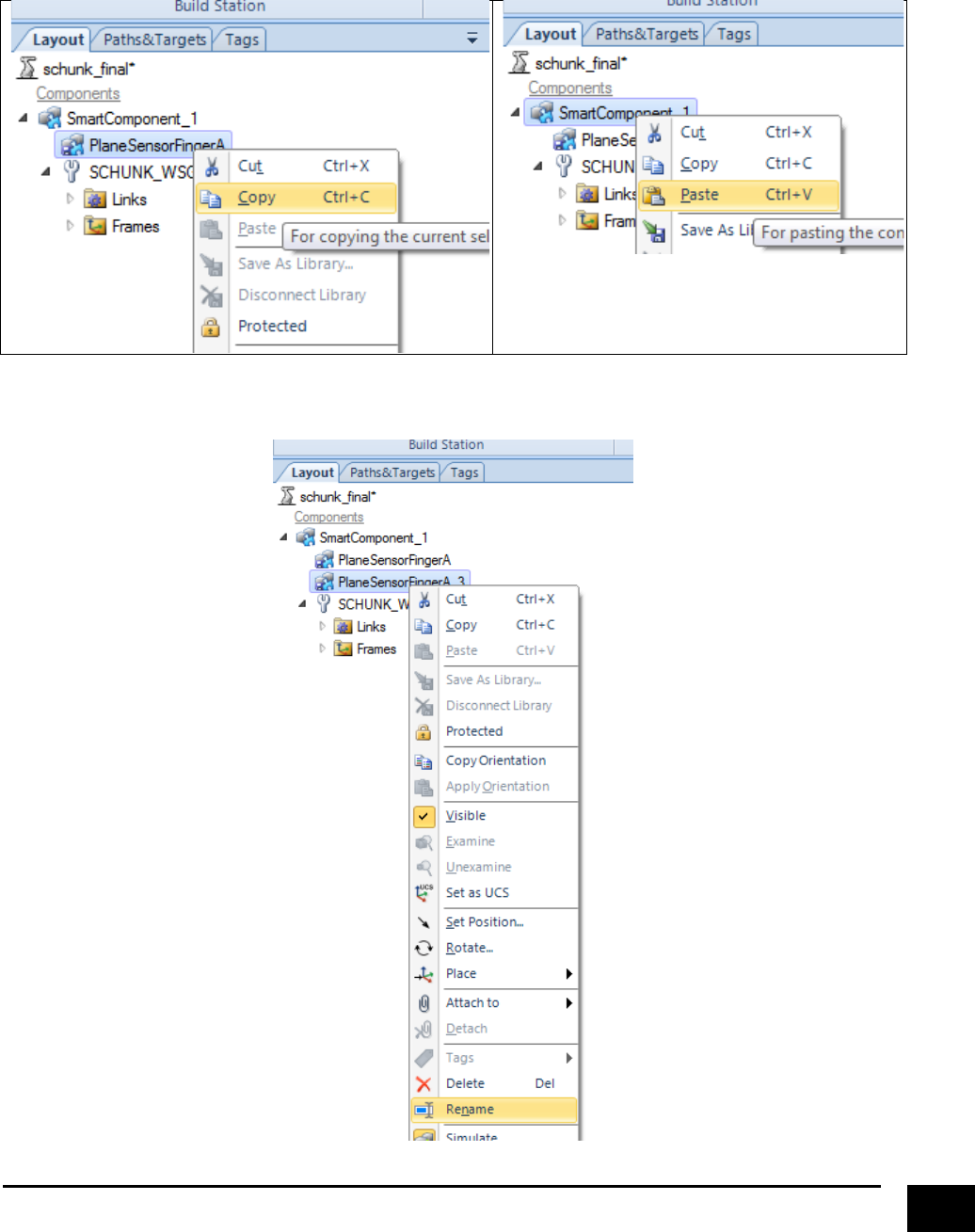
Task: Open the Place submenu arrow
Action: click(568, 973)
